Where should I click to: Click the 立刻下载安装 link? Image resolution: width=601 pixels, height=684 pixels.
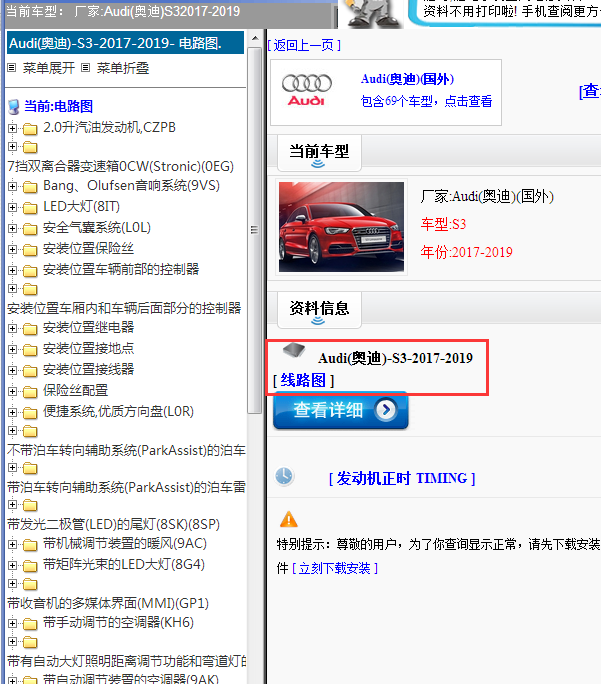[x=335, y=568]
